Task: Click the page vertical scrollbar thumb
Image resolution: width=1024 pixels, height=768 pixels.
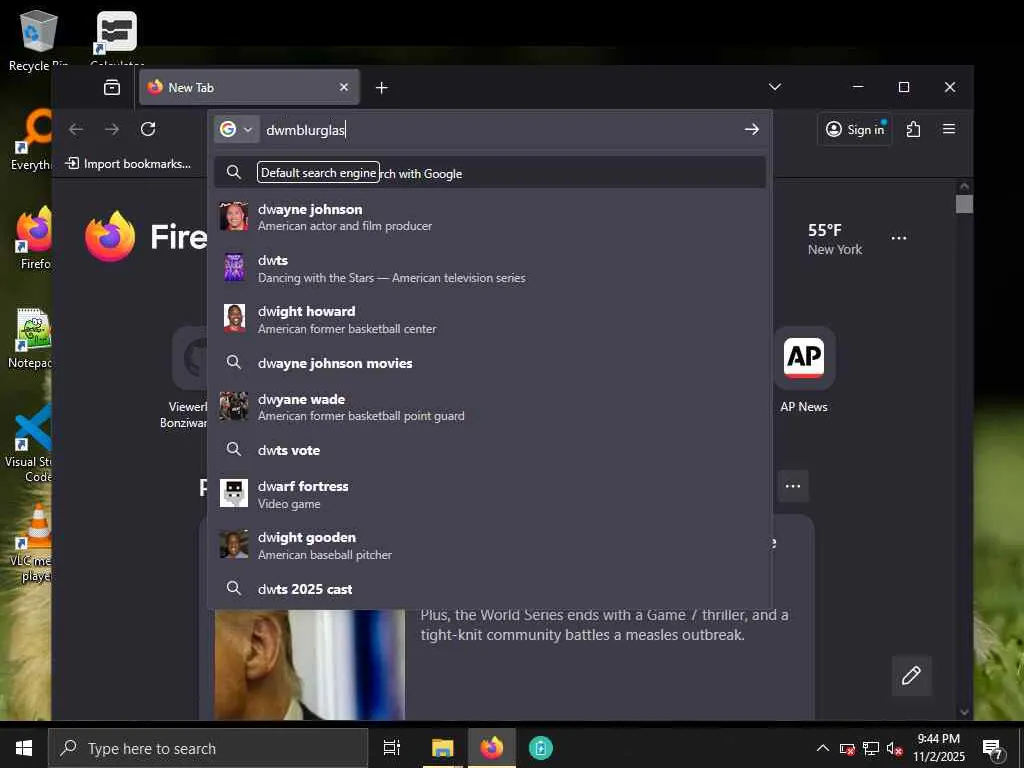Action: 964,204
